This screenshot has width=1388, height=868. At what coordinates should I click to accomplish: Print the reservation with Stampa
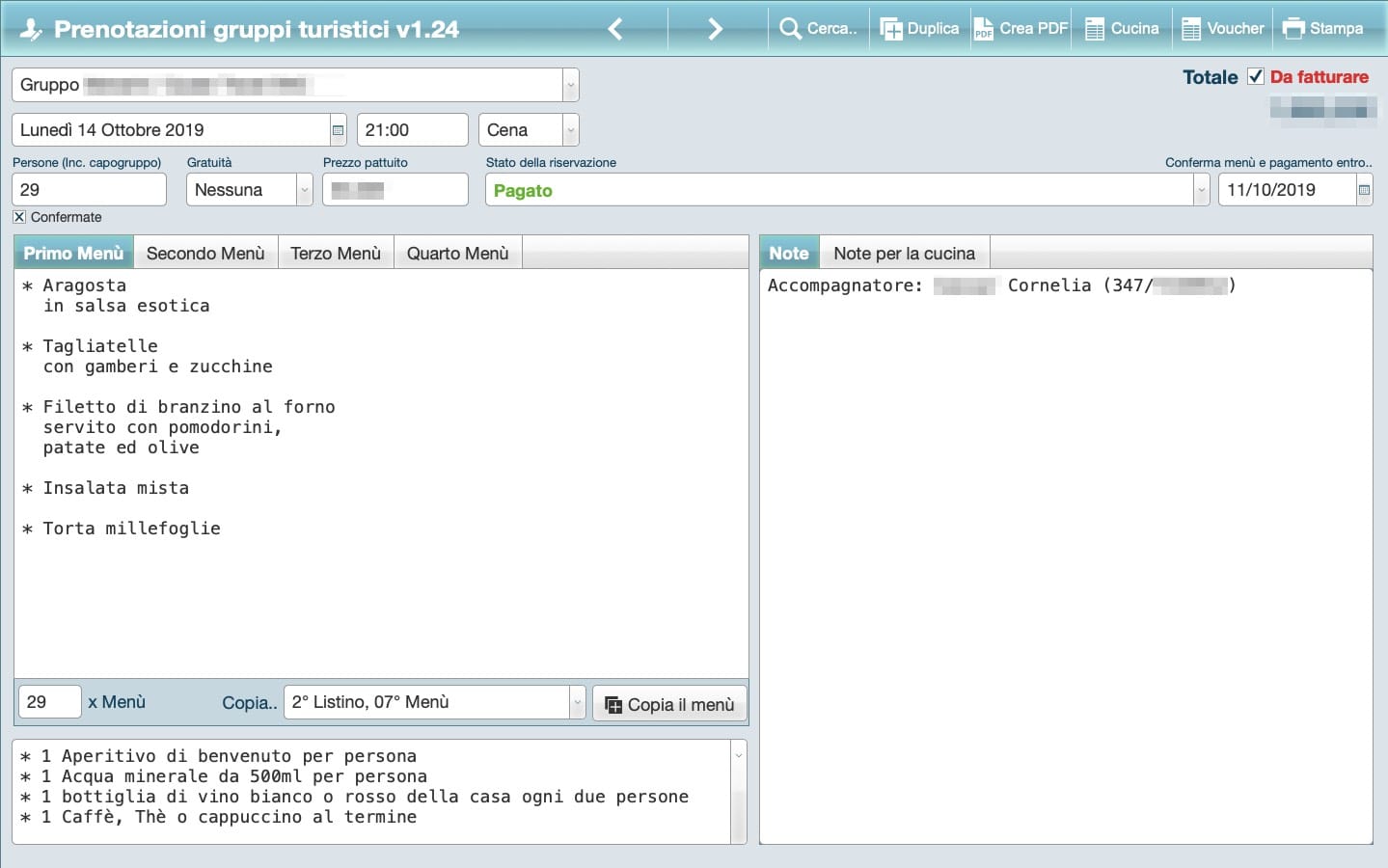point(1323,29)
